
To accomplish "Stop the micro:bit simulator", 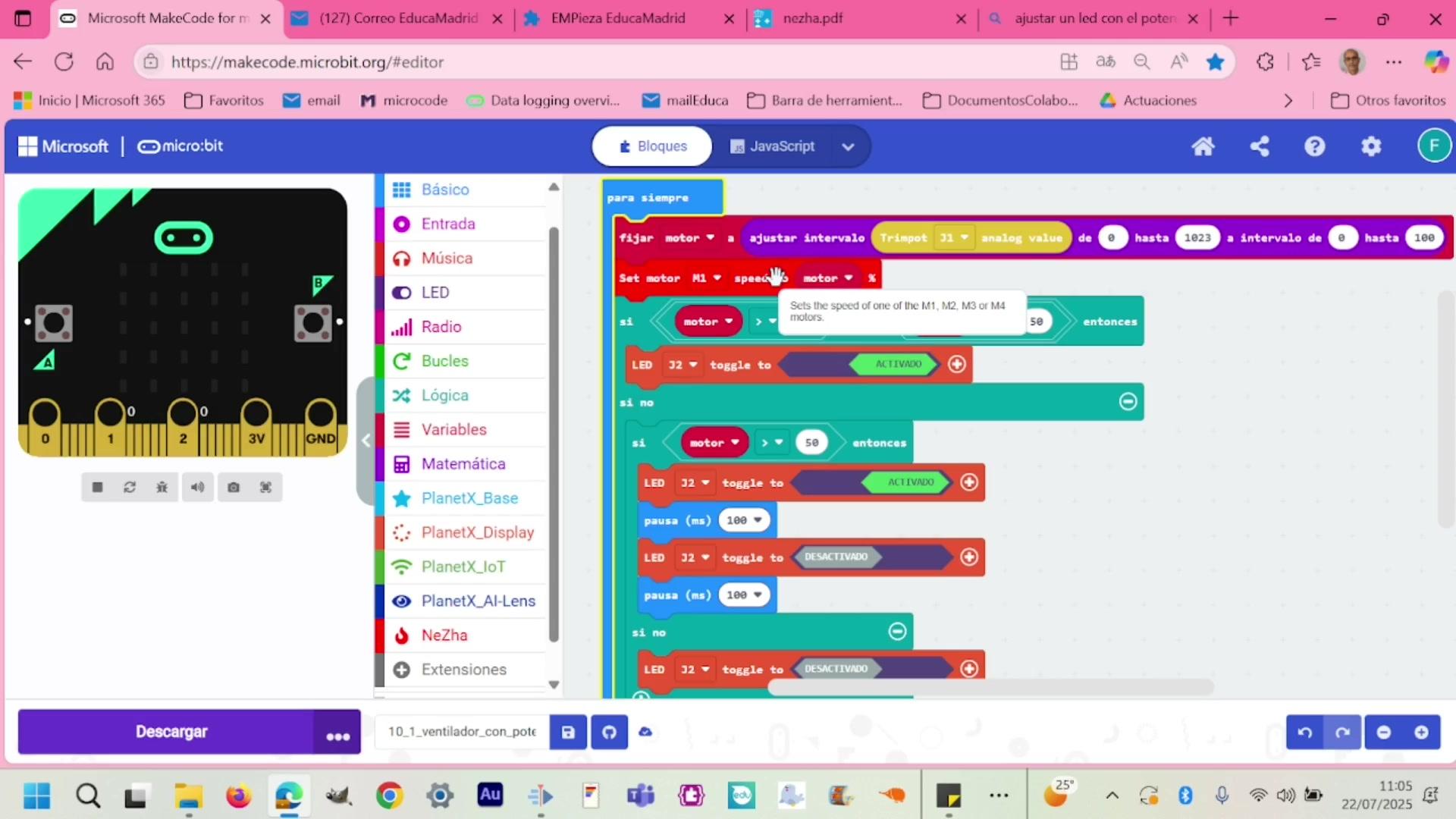I will tap(97, 488).
